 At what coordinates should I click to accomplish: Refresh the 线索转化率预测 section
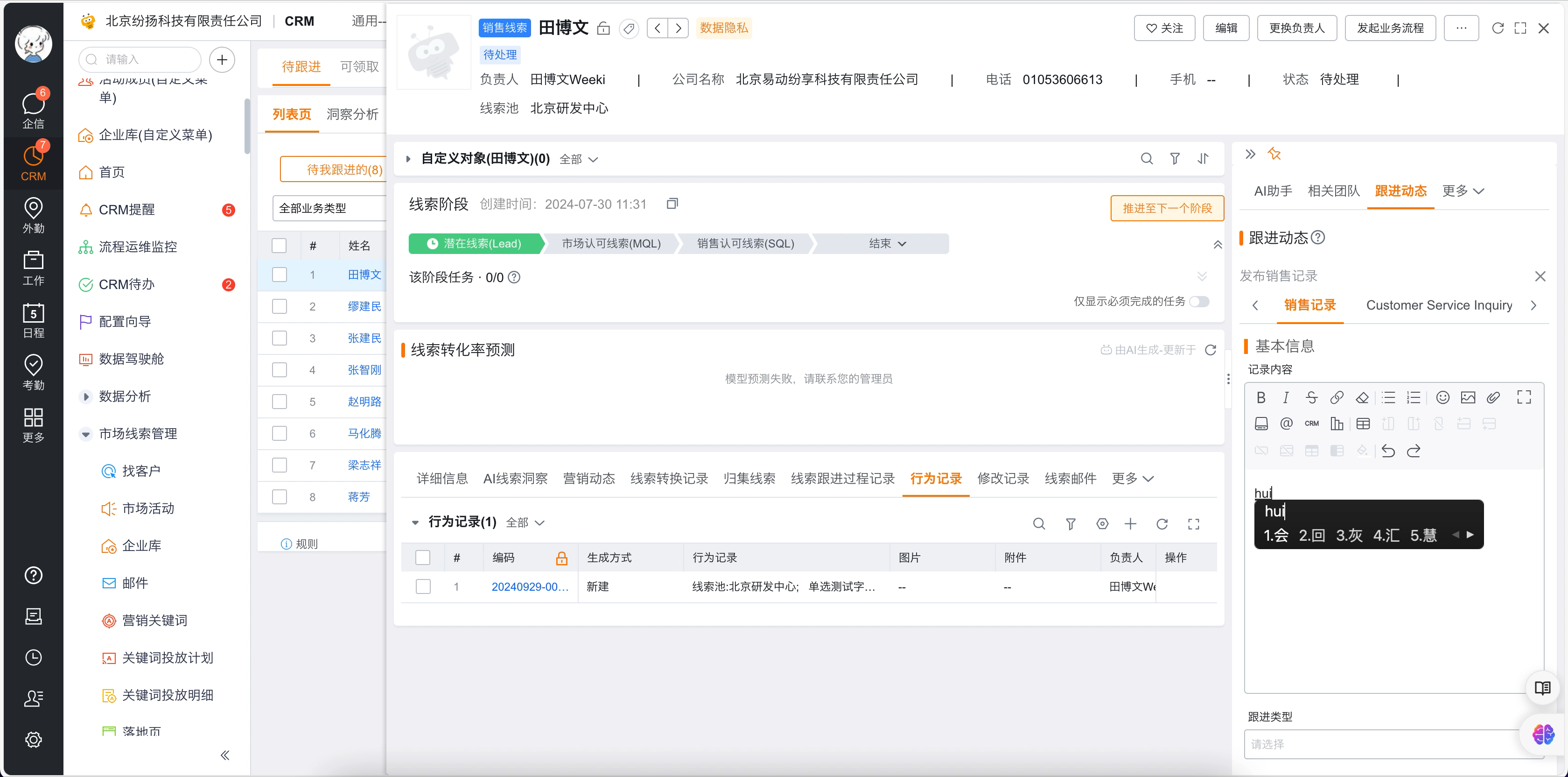[1211, 350]
